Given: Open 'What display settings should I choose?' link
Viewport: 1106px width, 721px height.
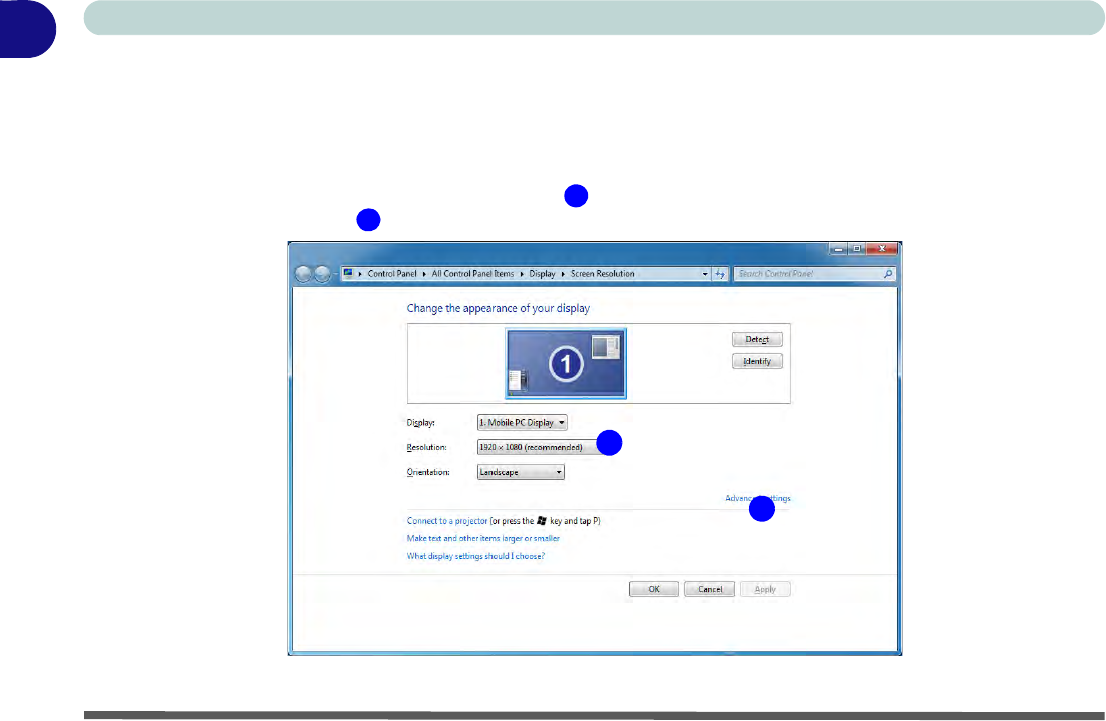Looking at the screenshot, I should pos(475,556).
